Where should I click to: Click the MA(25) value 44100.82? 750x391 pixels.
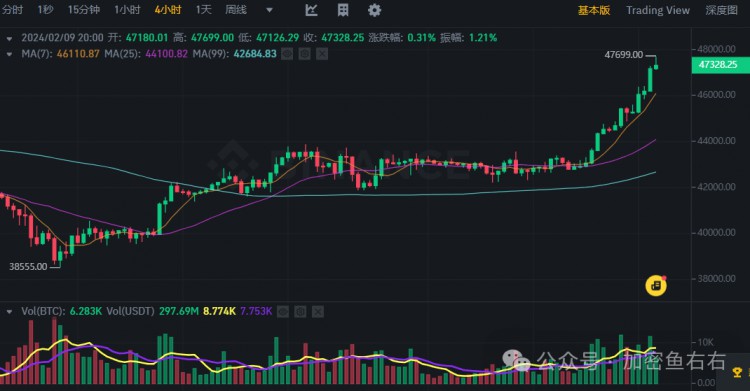[166, 54]
